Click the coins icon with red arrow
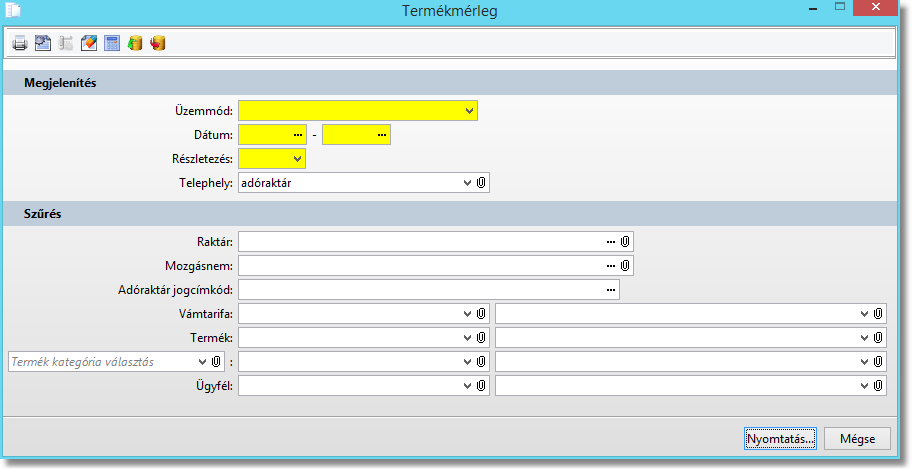This screenshot has width=912, height=471. pyautogui.click(x=158, y=43)
